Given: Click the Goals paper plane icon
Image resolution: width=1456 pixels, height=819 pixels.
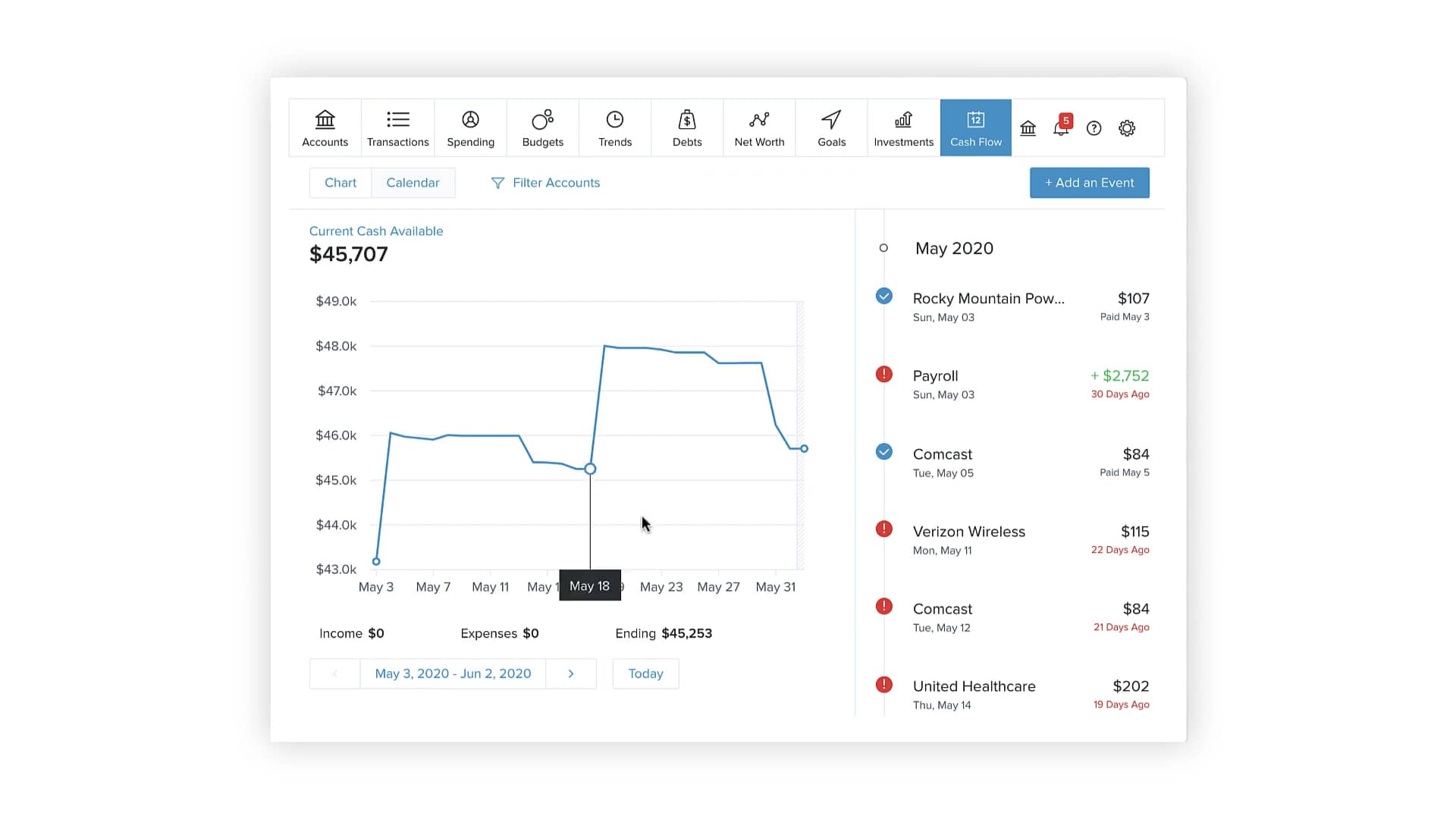Looking at the screenshot, I should [x=831, y=127].
